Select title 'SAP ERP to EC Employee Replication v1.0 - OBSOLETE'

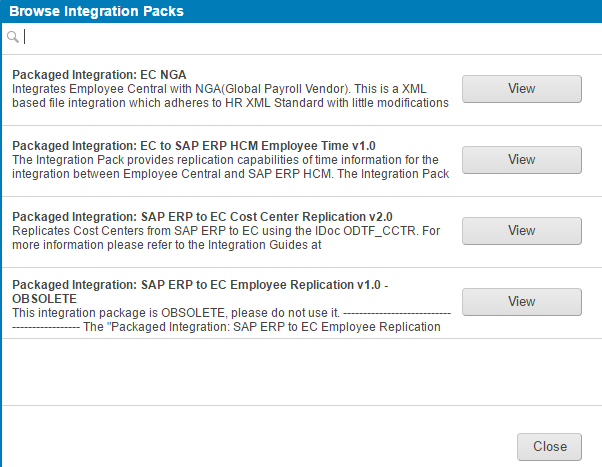pyautogui.click(x=200, y=291)
